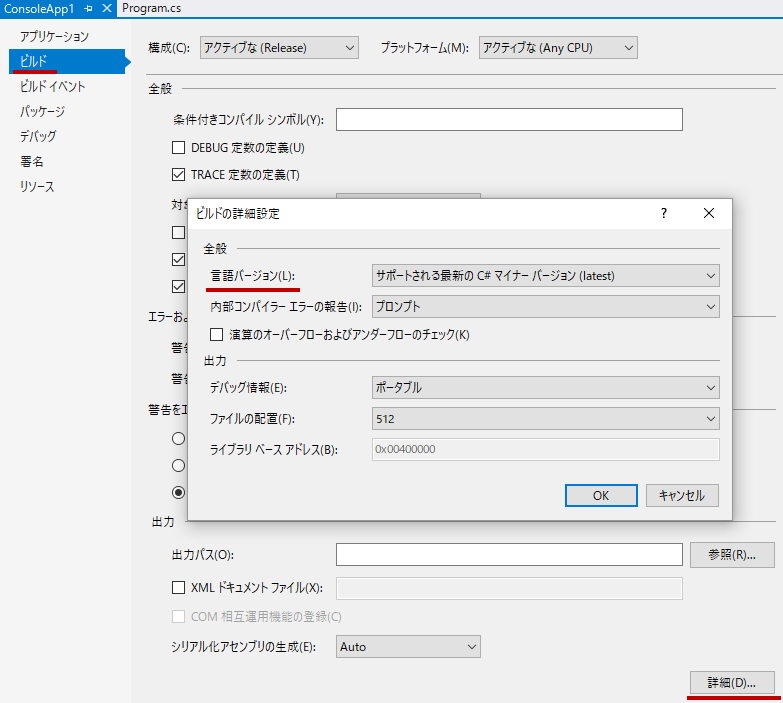Click the 参照(R)... browse button
This screenshot has height=703, width=783.
click(x=732, y=555)
